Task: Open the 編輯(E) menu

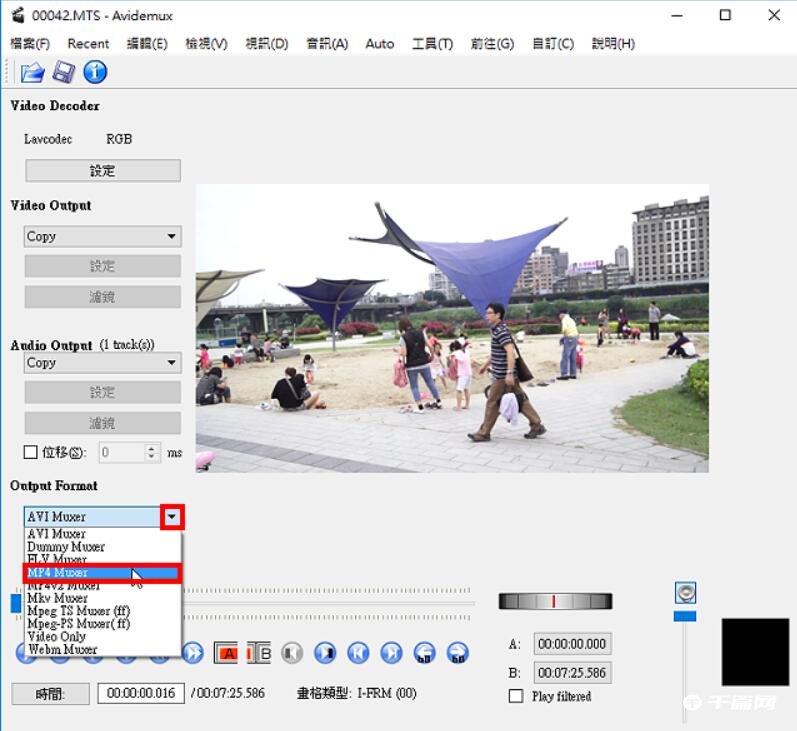Action: tap(147, 44)
